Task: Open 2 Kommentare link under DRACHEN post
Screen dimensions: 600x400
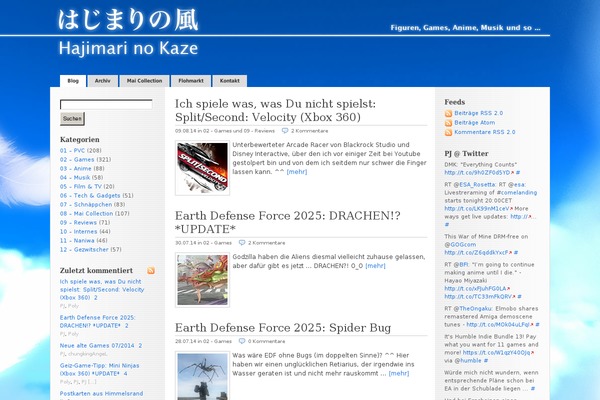Action: click(266, 243)
